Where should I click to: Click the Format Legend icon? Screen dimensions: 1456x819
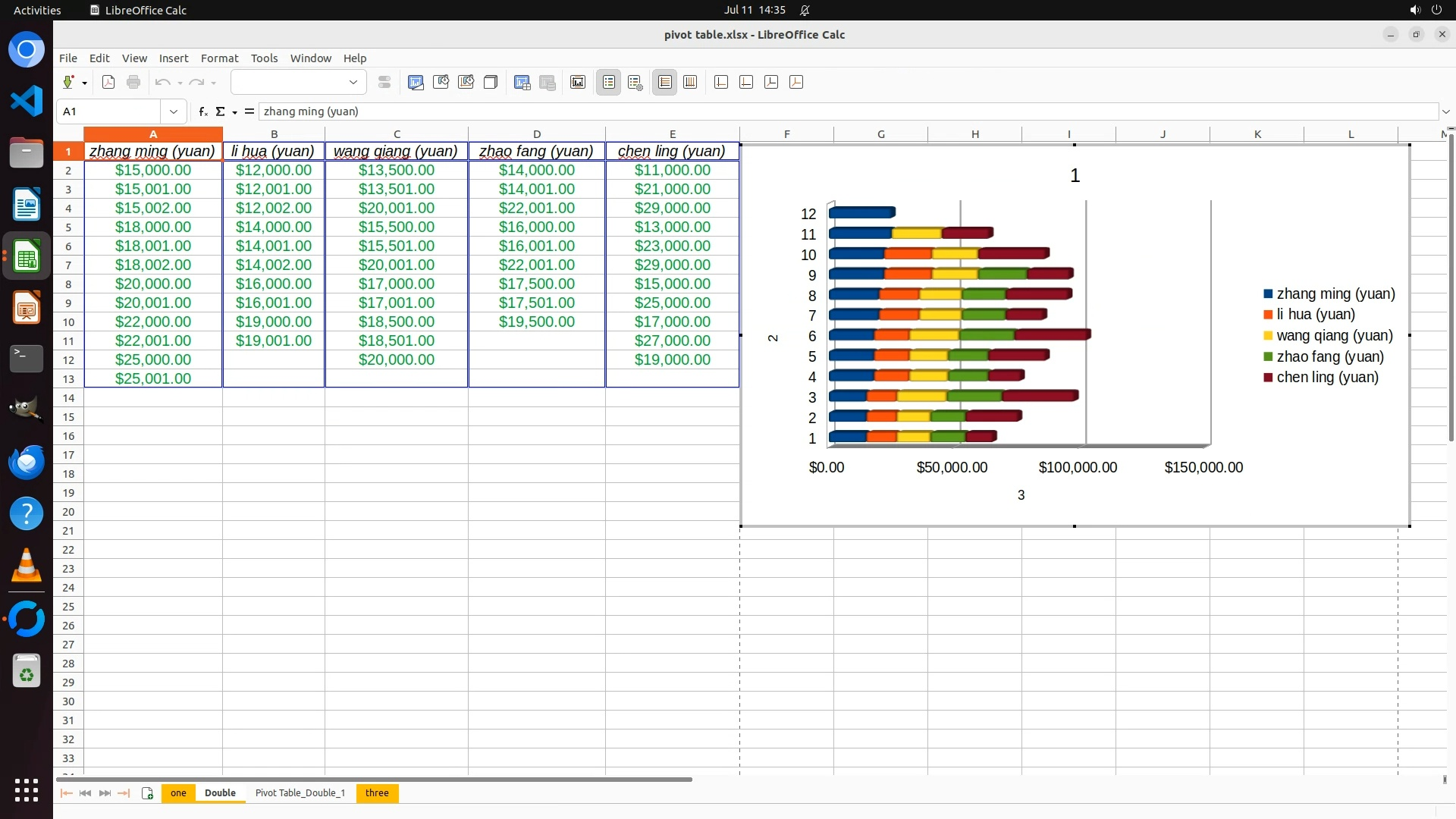point(635,83)
